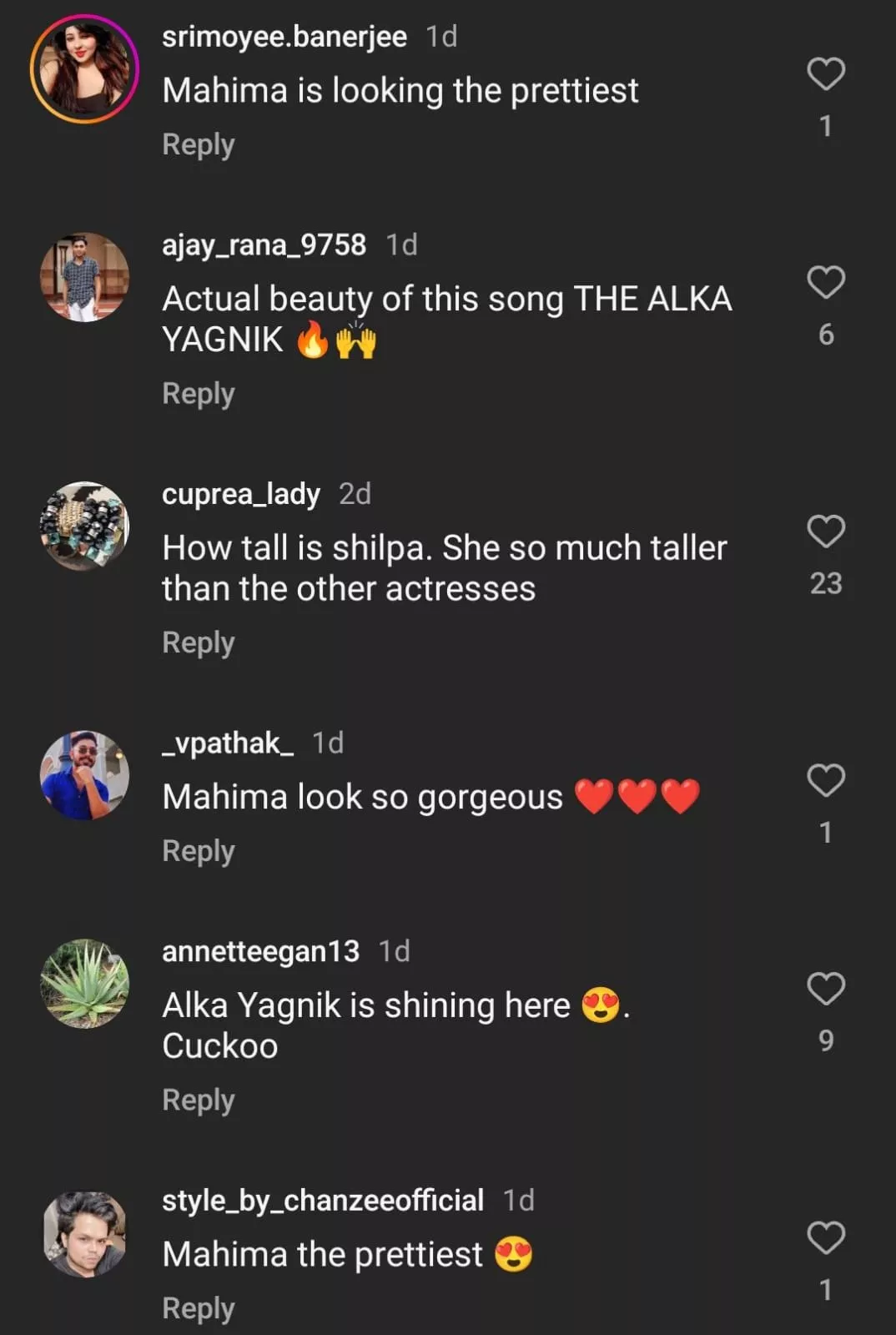The height and width of the screenshot is (1335, 896).
Task: Open annetteegan13's plant avatar
Action: (84, 984)
